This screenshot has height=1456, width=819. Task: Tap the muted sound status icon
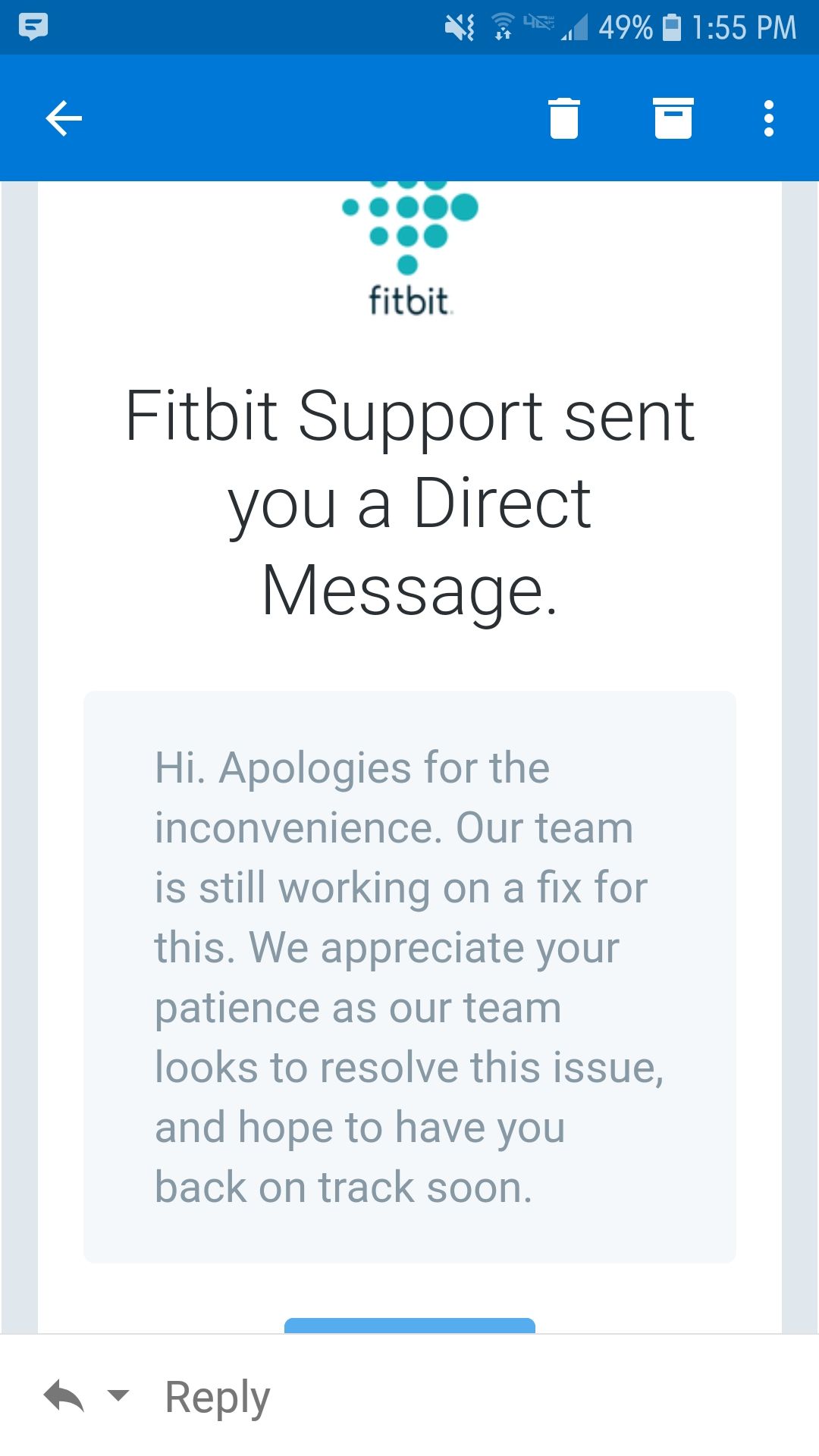click(x=460, y=28)
